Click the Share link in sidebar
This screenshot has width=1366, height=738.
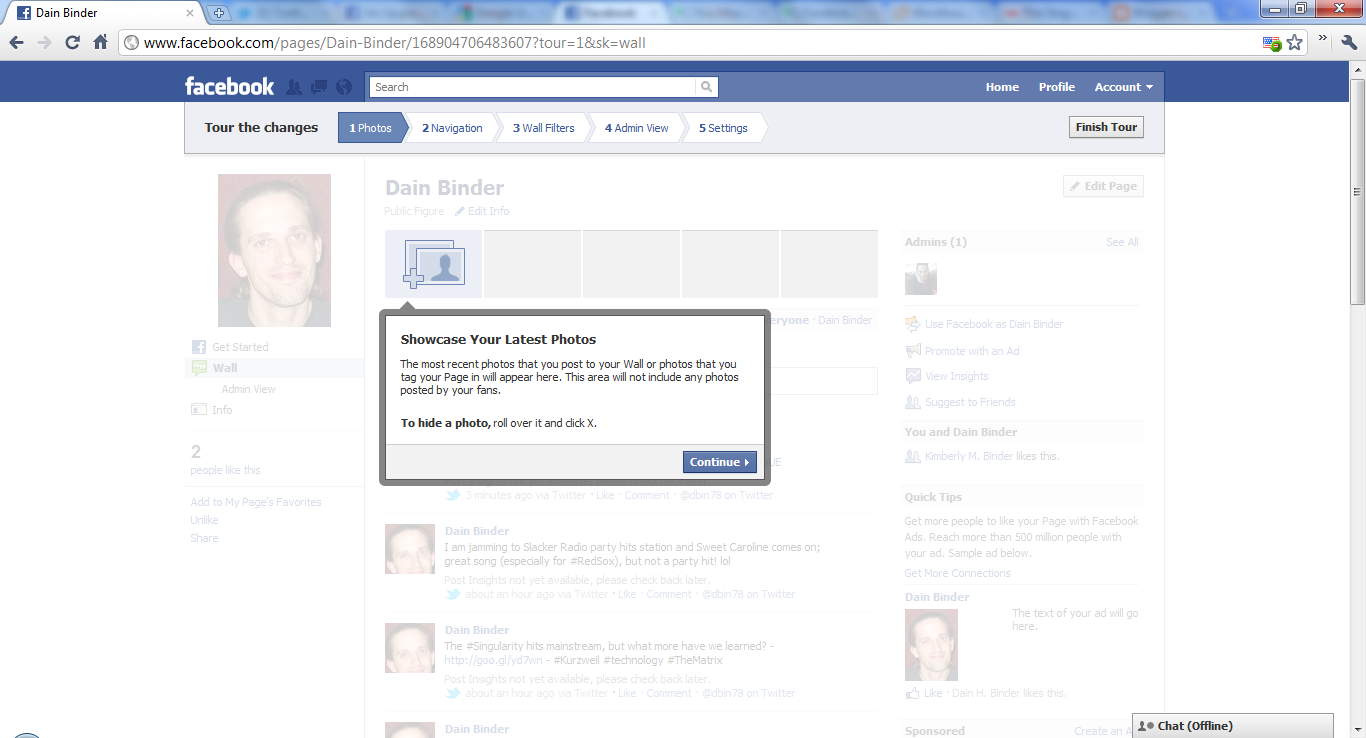pos(204,538)
